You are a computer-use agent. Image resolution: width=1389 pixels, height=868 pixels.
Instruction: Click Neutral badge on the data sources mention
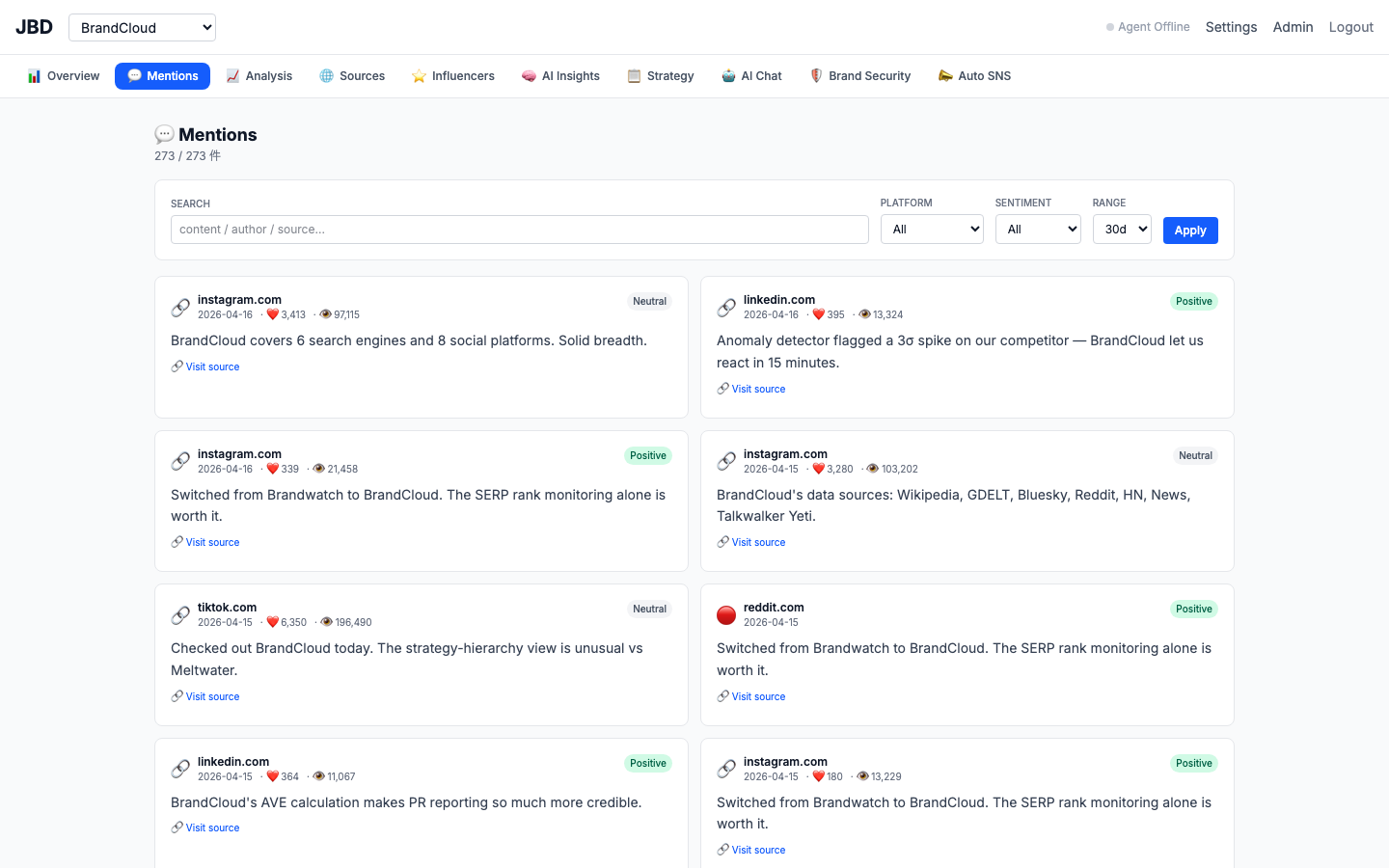tap(1195, 456)
